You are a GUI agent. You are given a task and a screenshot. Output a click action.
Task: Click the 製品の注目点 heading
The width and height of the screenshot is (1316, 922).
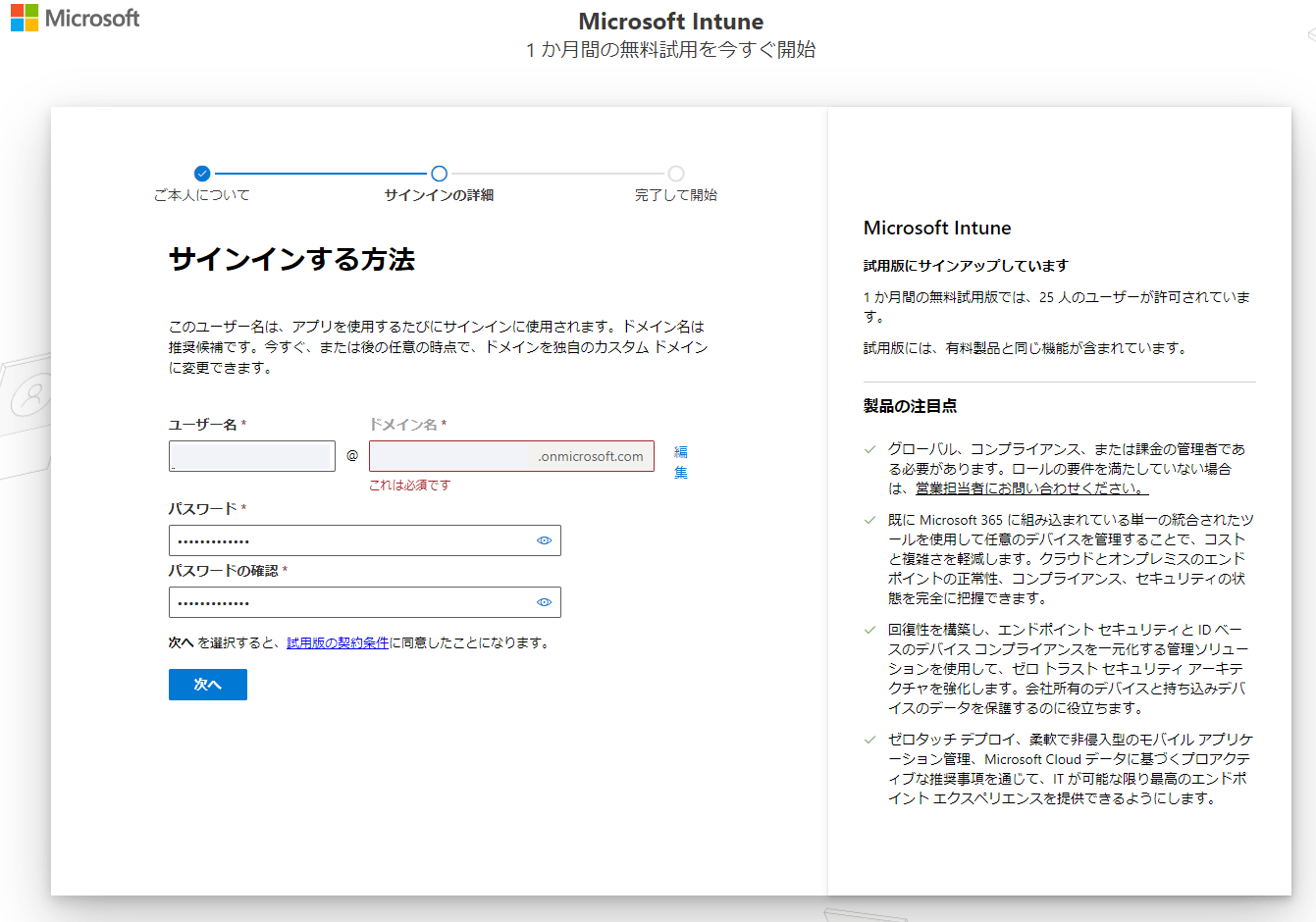[910, 406]
